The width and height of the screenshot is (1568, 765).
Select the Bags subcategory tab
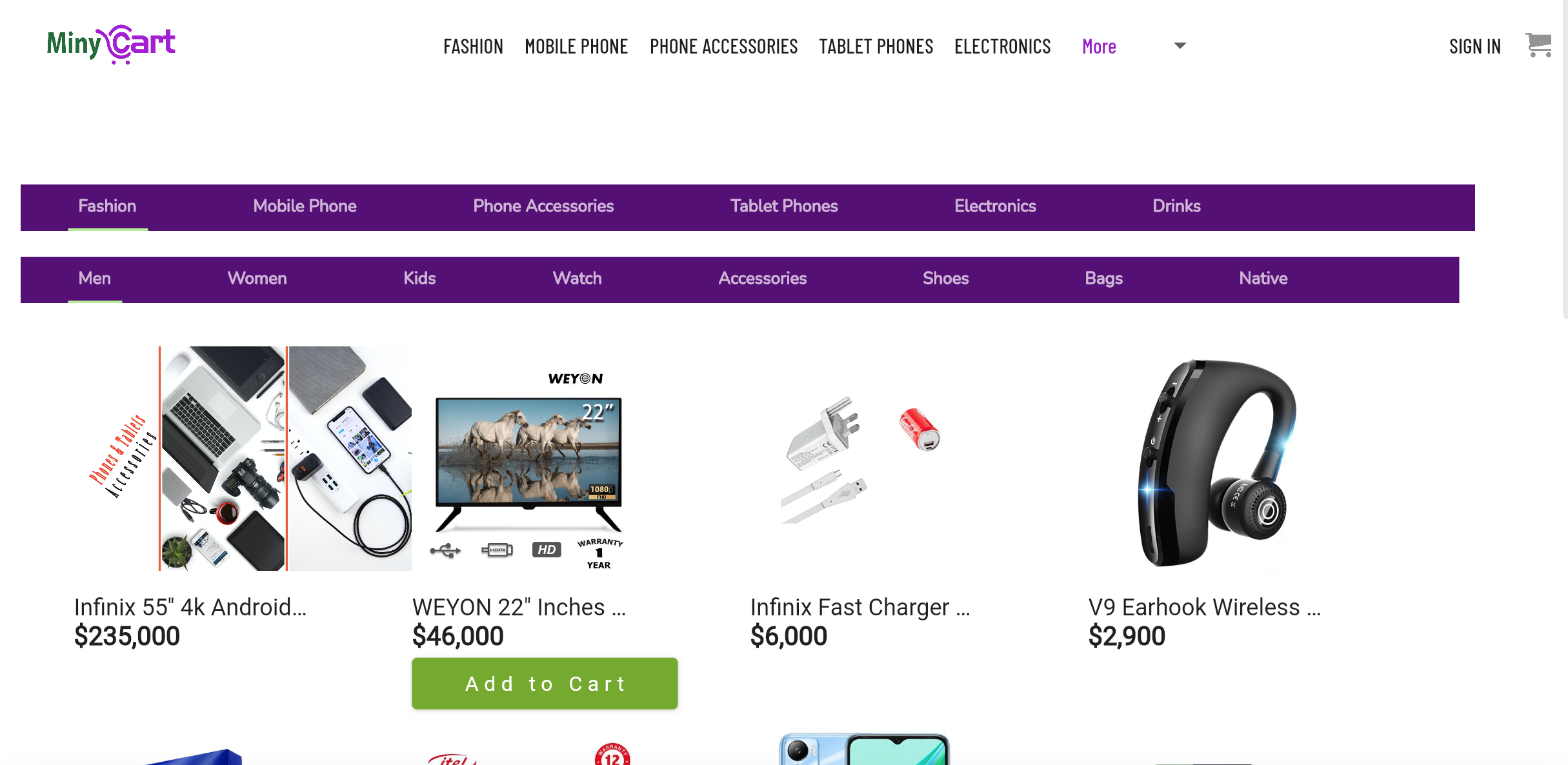pyautogui.click(x=1103, y=279)
